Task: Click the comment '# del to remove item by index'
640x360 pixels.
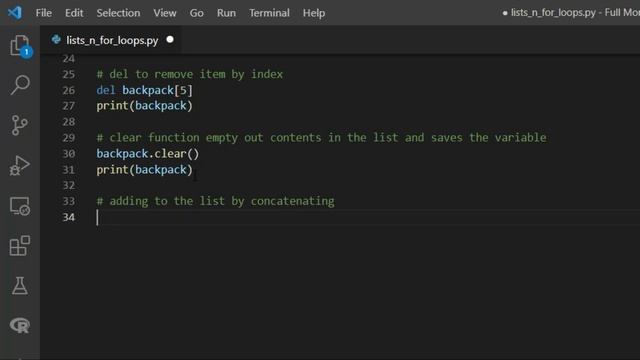Action: (189, 74)
